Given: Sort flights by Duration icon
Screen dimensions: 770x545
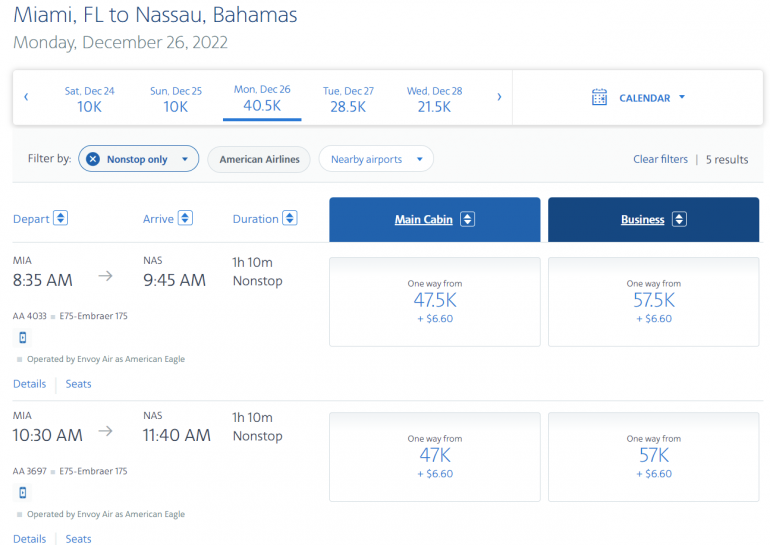Looking at the screenshot, I should 290,218.
